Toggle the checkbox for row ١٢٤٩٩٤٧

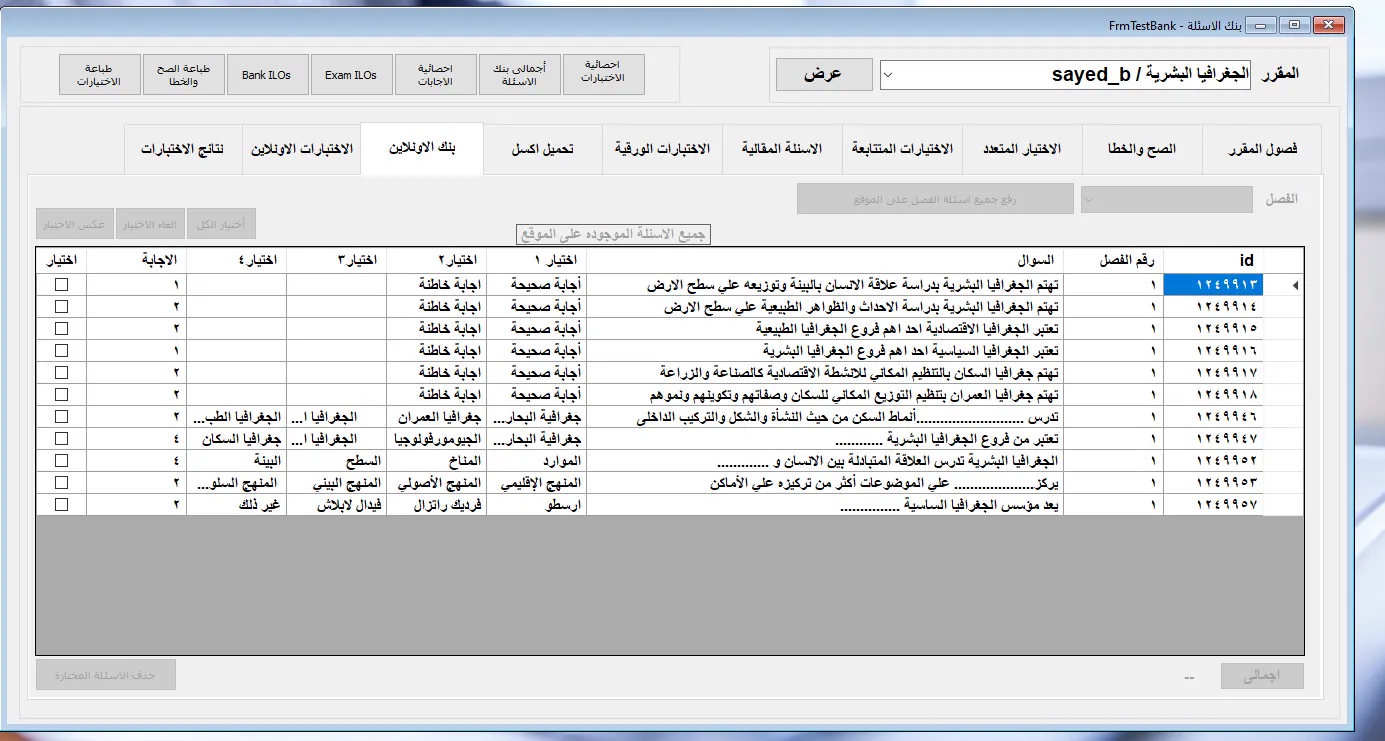click(62, 439)
